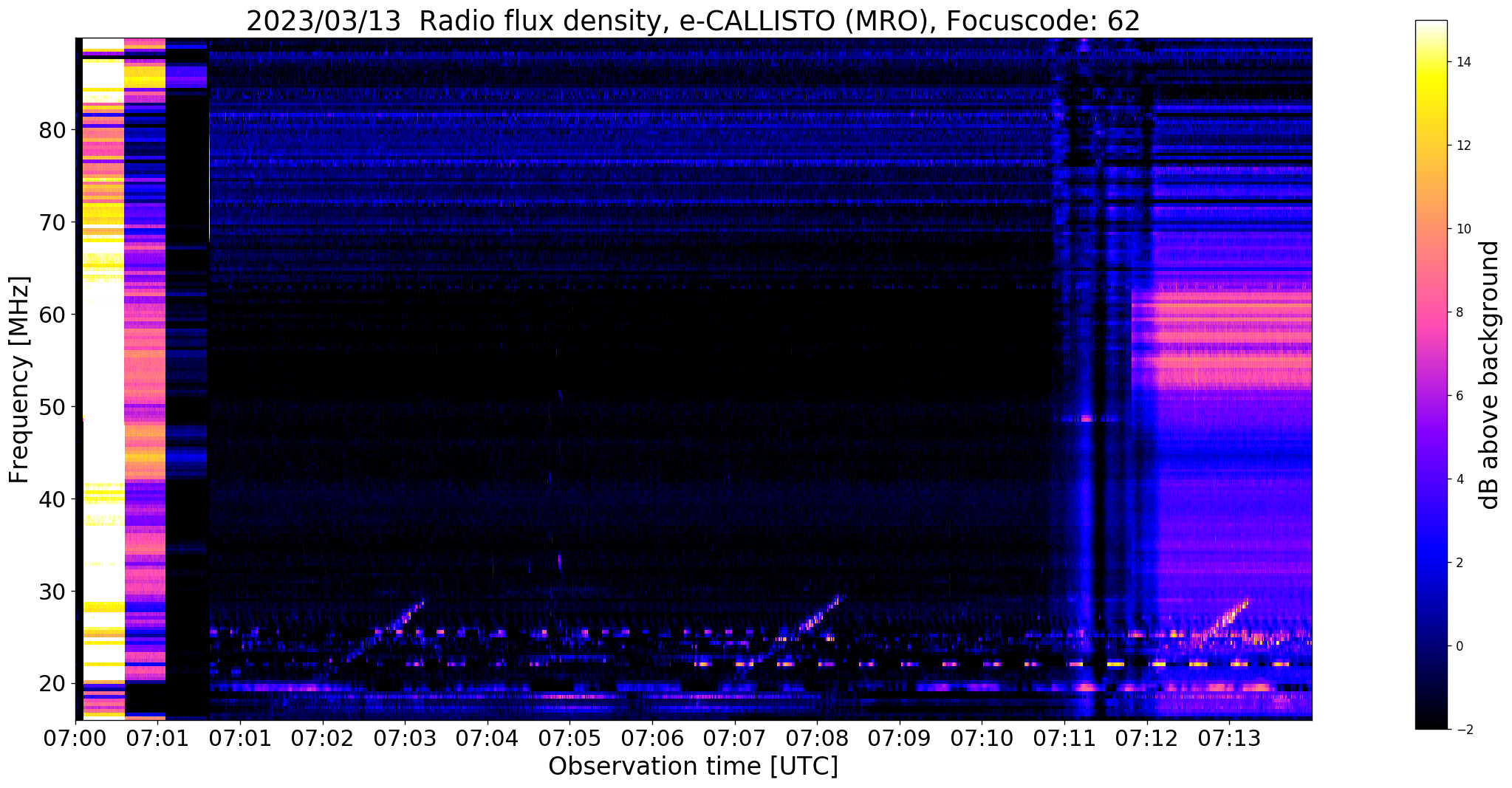This screenshot has height=788, width=1512.
Task: Click the 07:09 time tick label
Action: tap(900, 738)
